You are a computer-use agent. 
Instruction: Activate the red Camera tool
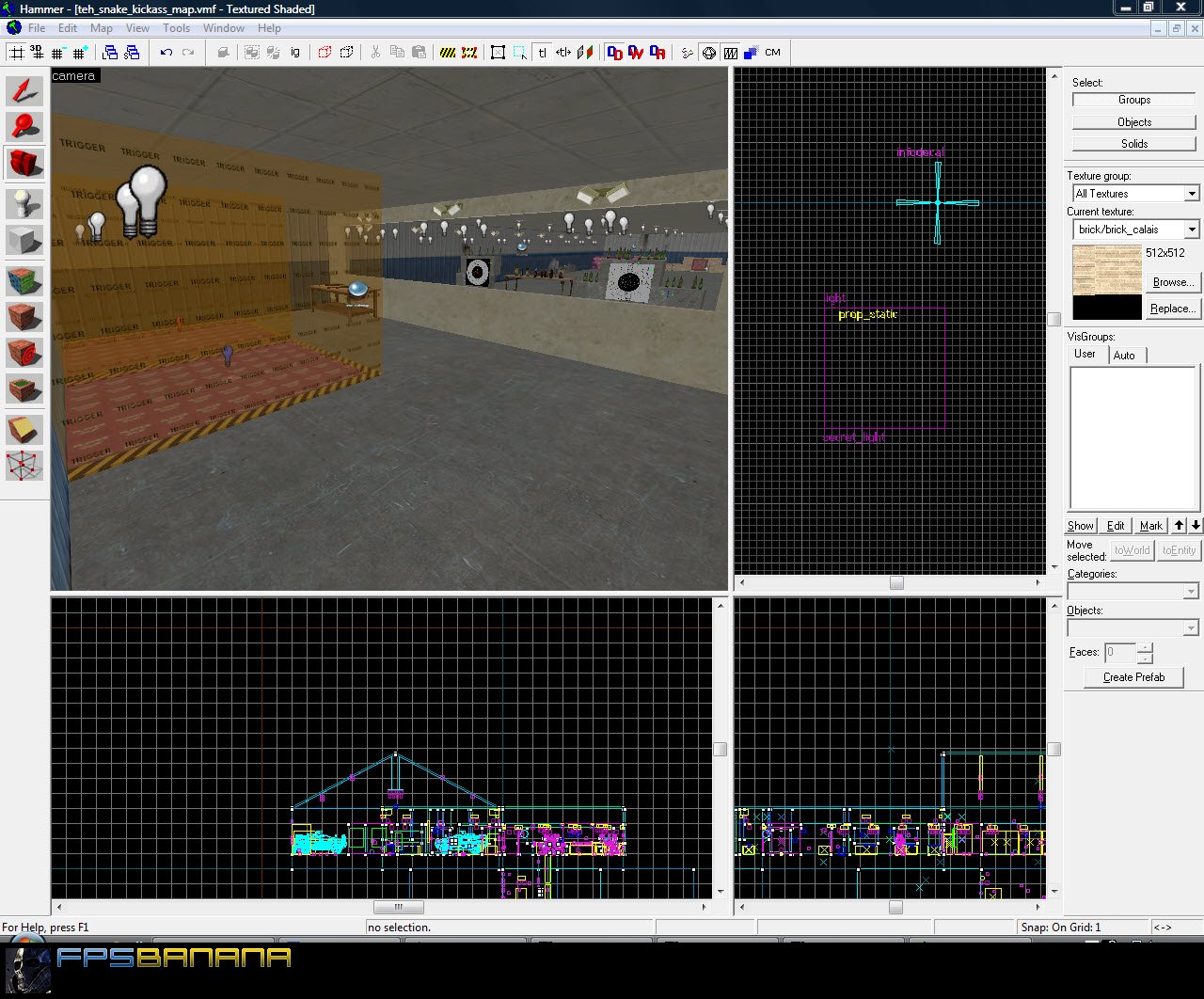24,164
